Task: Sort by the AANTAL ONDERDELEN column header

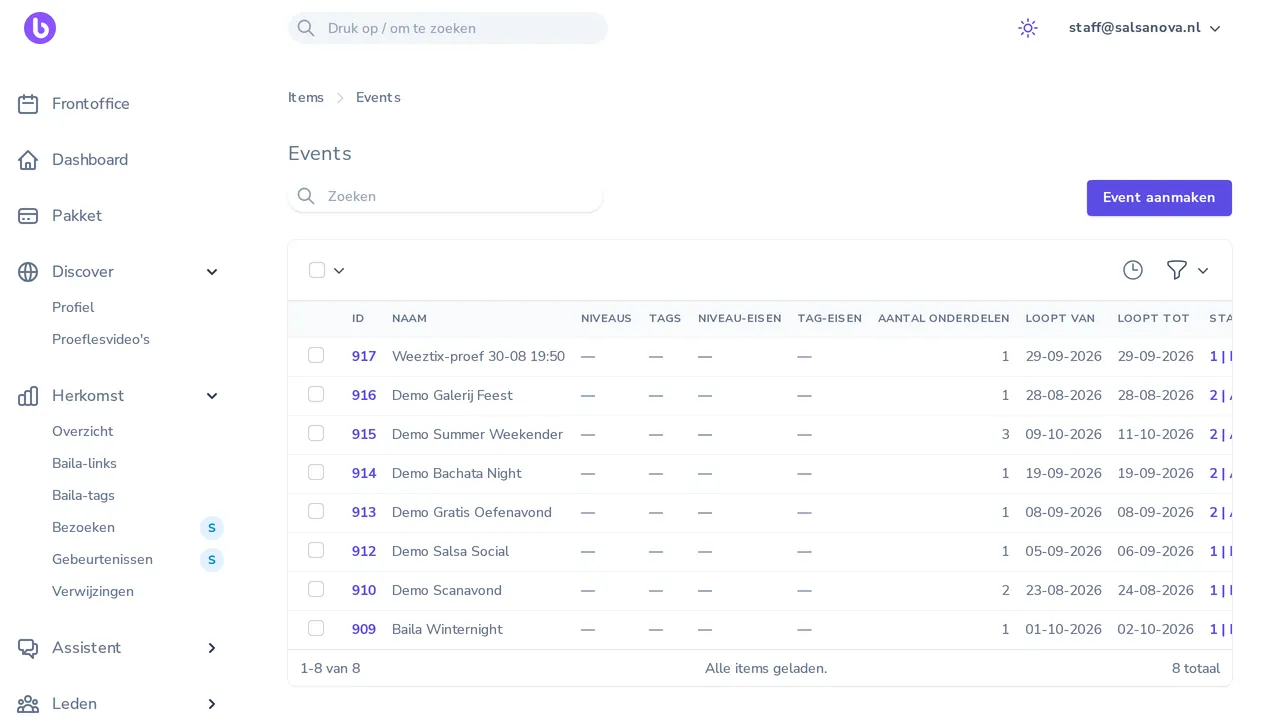Action: click(x=943, y=319)
